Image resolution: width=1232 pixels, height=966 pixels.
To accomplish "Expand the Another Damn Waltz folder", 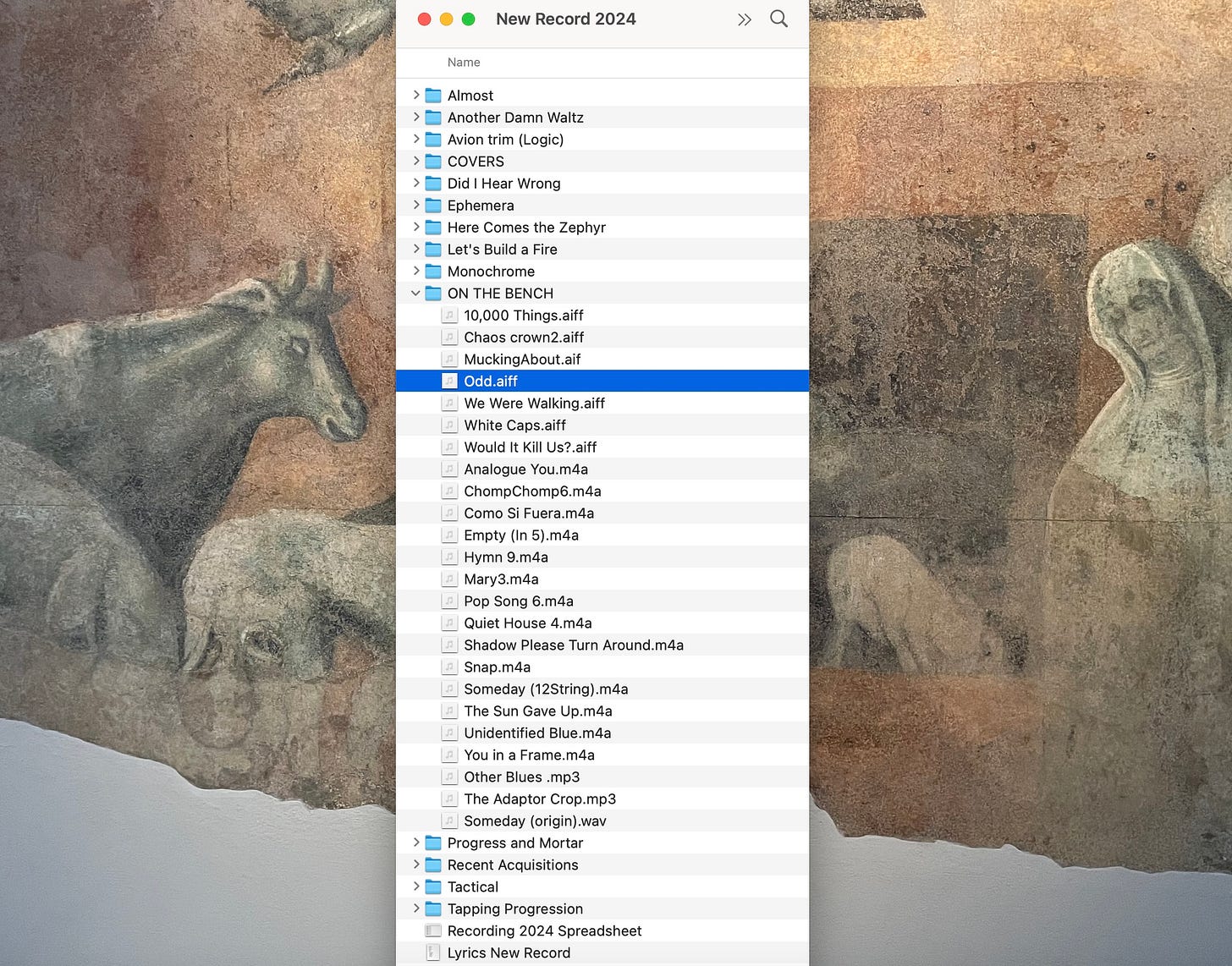I will pos(415,118).
